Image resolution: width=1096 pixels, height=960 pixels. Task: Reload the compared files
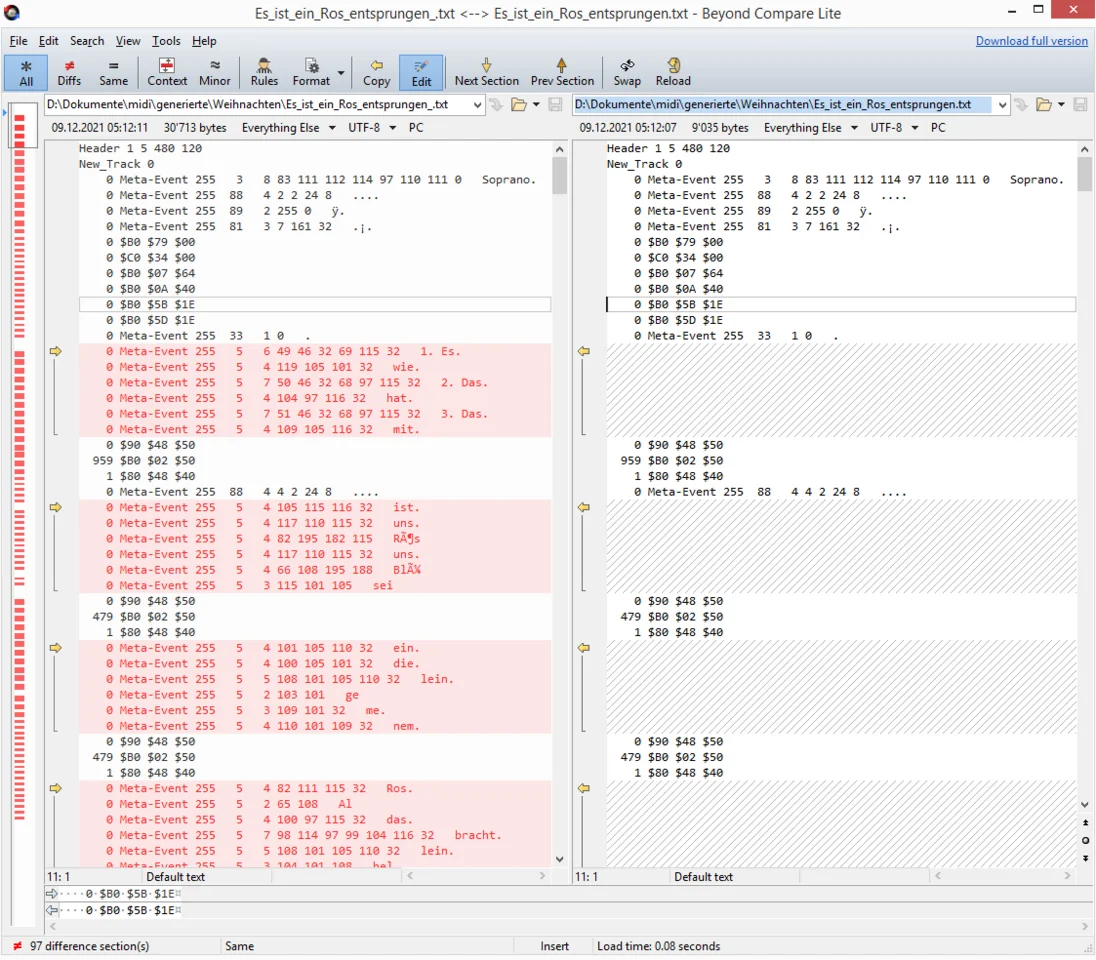(x=673, y=72)
